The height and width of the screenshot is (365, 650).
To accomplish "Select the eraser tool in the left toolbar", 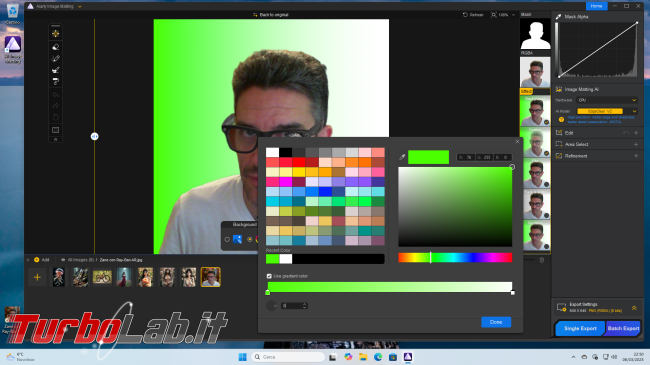I will pos(56,47).
